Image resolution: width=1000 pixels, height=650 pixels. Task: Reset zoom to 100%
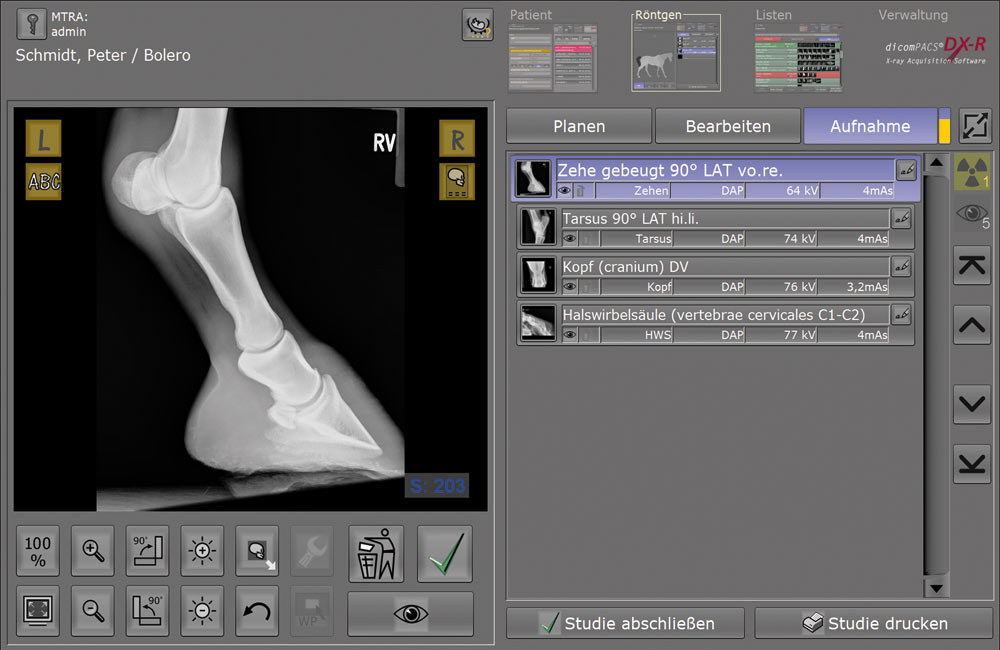(x=38, y=551)
